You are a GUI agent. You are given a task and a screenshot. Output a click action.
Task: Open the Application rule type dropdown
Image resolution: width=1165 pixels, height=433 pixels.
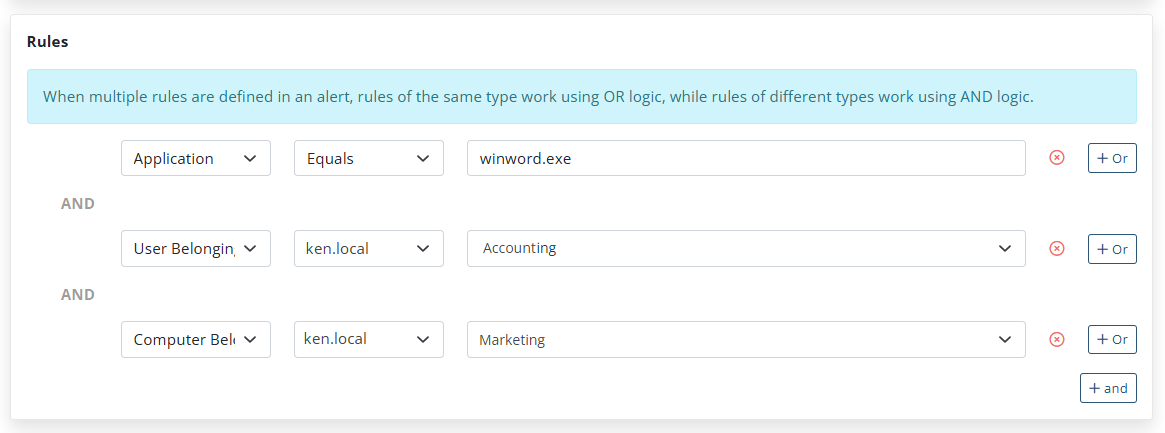coord(195,158)
